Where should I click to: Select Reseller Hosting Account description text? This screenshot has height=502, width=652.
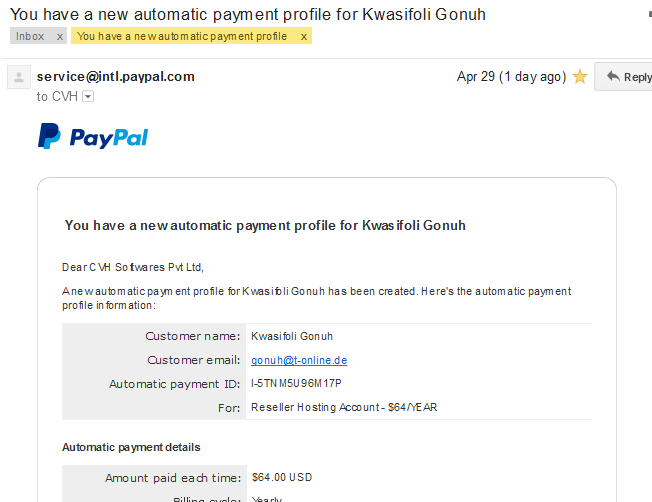pos(344,407)
